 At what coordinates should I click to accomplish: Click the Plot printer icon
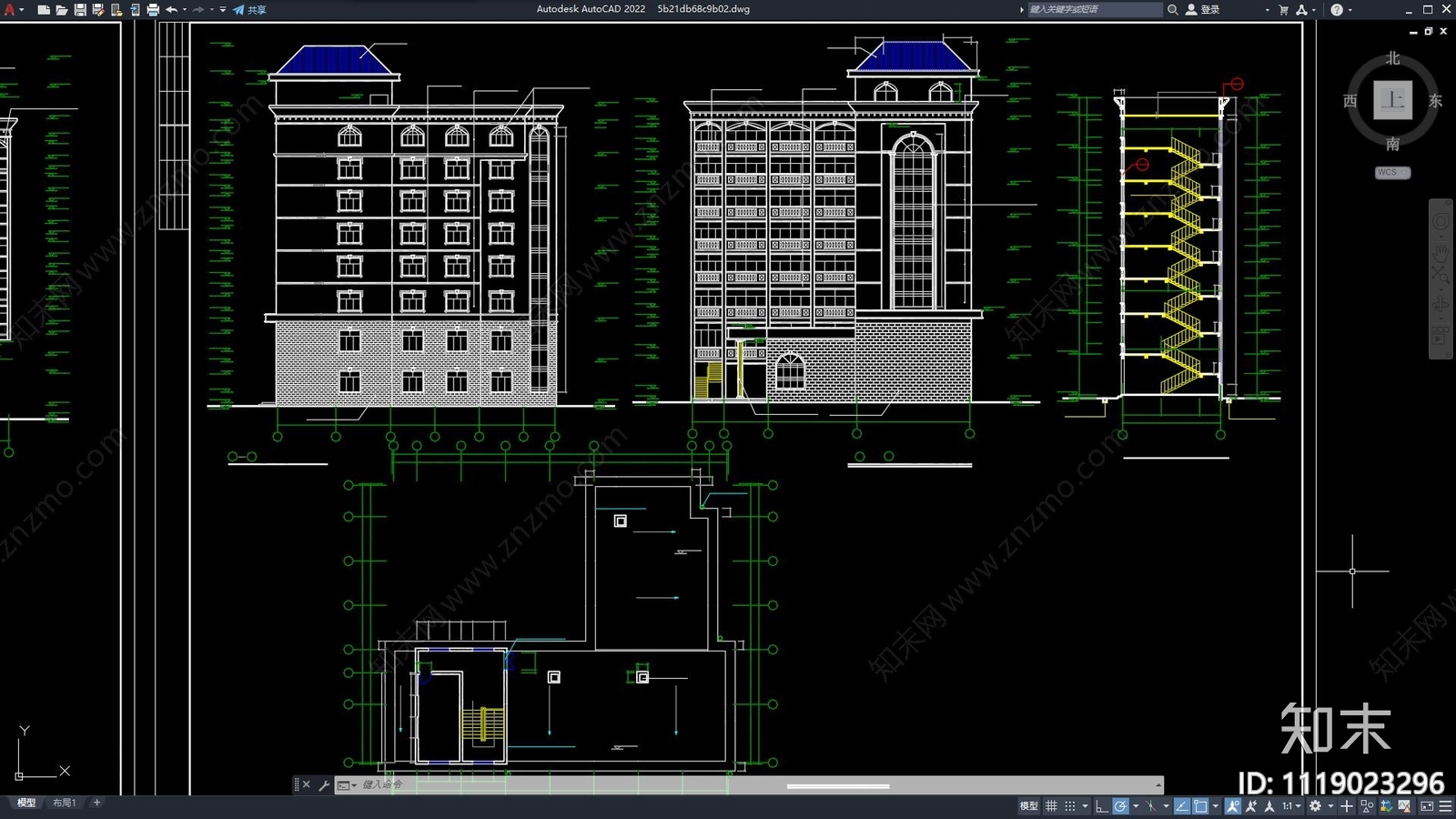(153, 10)
